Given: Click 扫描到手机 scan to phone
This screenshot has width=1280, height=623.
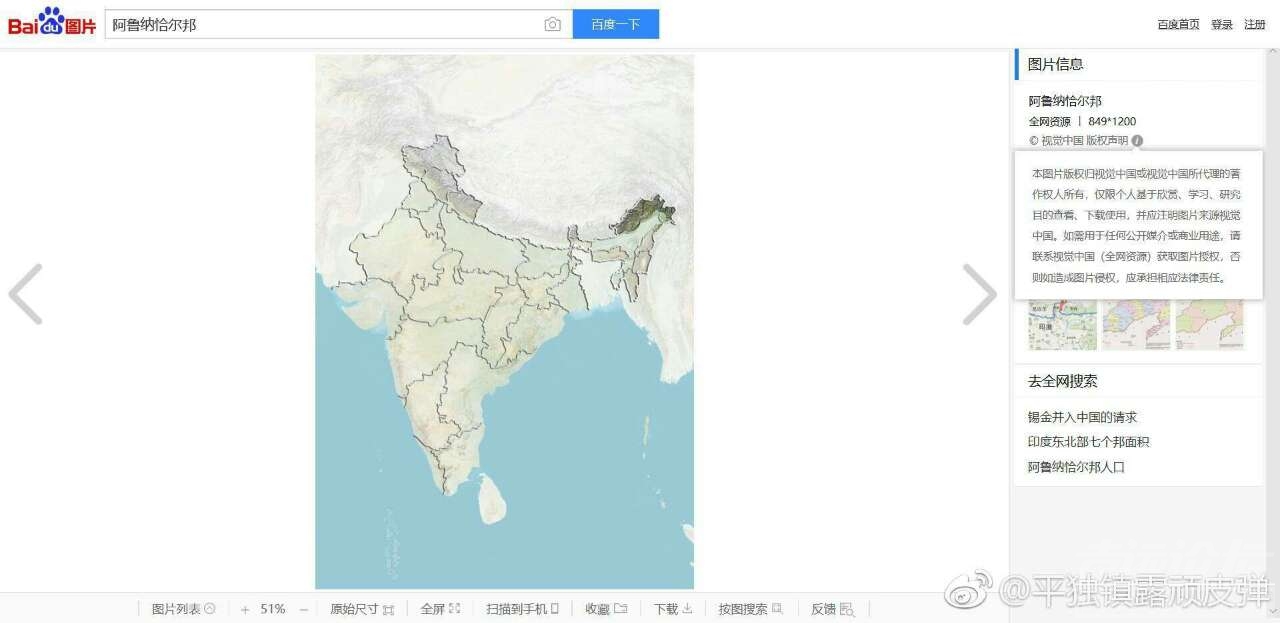Looking at the screenshot, I should (x=522, y=609).
